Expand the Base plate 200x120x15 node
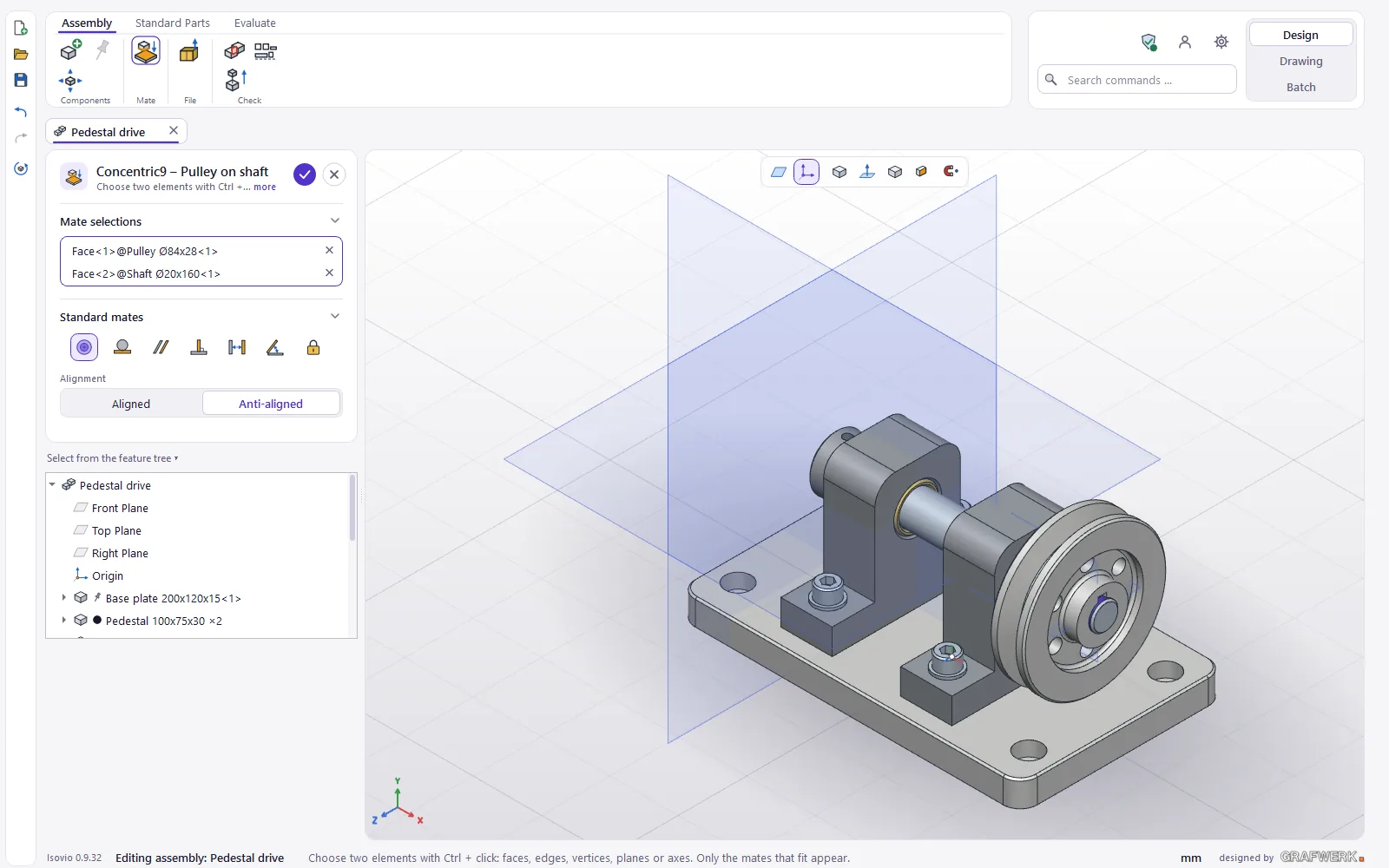 (64, 598)
